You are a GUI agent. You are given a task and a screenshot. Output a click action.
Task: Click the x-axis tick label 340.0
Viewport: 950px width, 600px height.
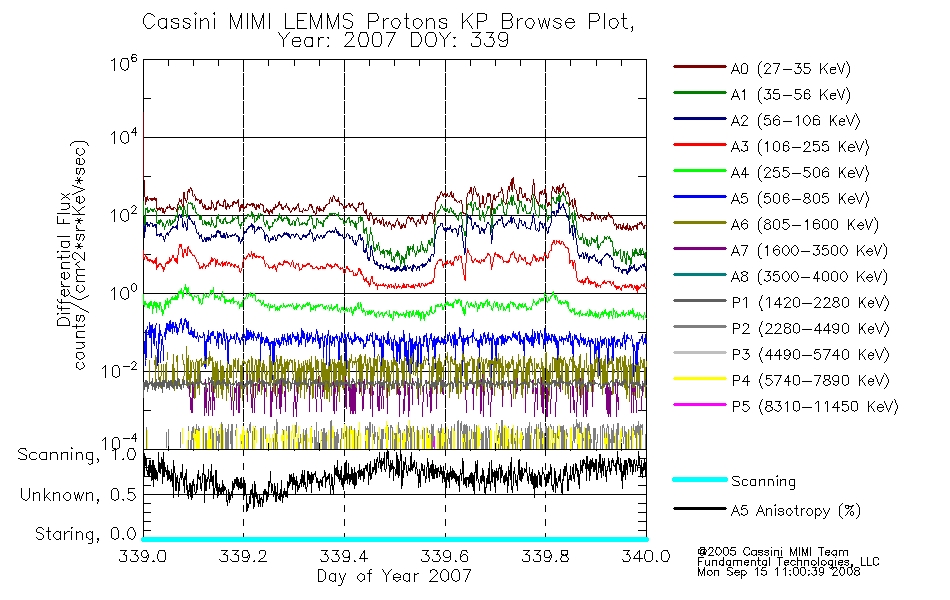click(646, 556)
